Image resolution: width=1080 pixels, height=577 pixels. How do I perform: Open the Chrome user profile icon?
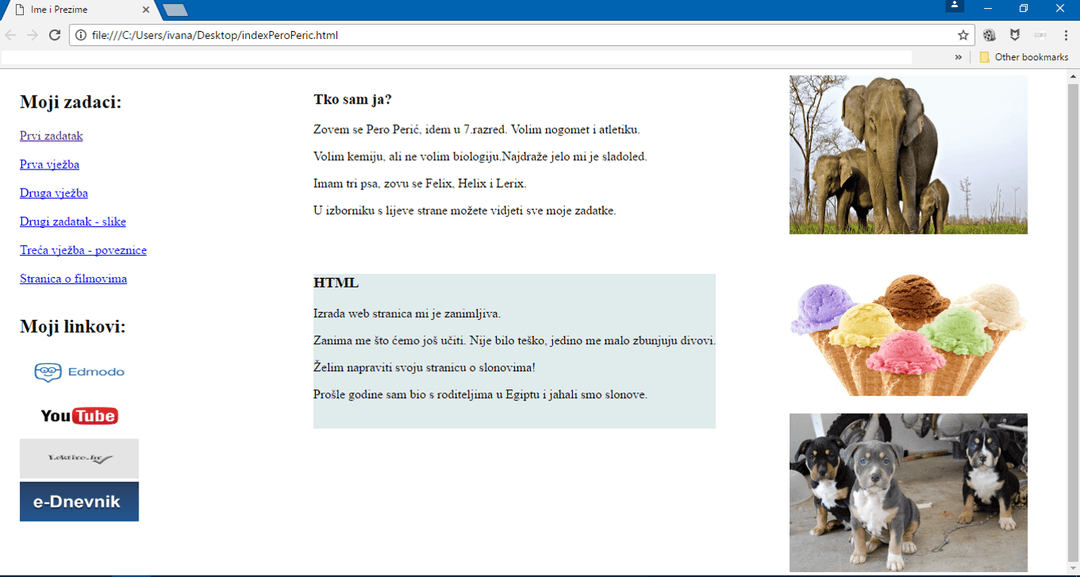tap(955, 6)
